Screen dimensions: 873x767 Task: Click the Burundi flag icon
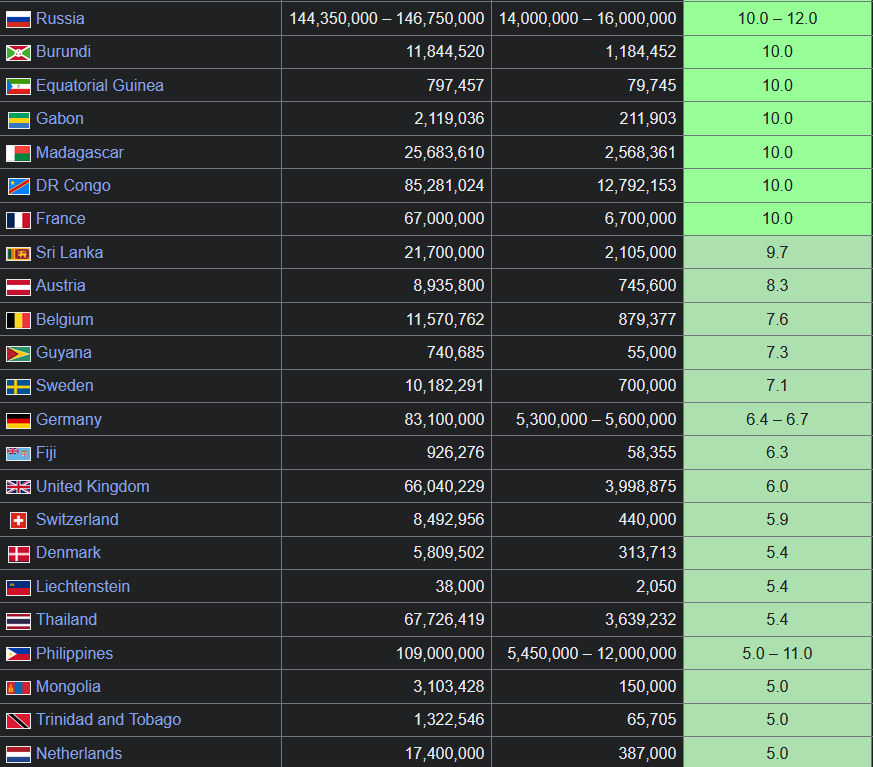pos(18,52)
